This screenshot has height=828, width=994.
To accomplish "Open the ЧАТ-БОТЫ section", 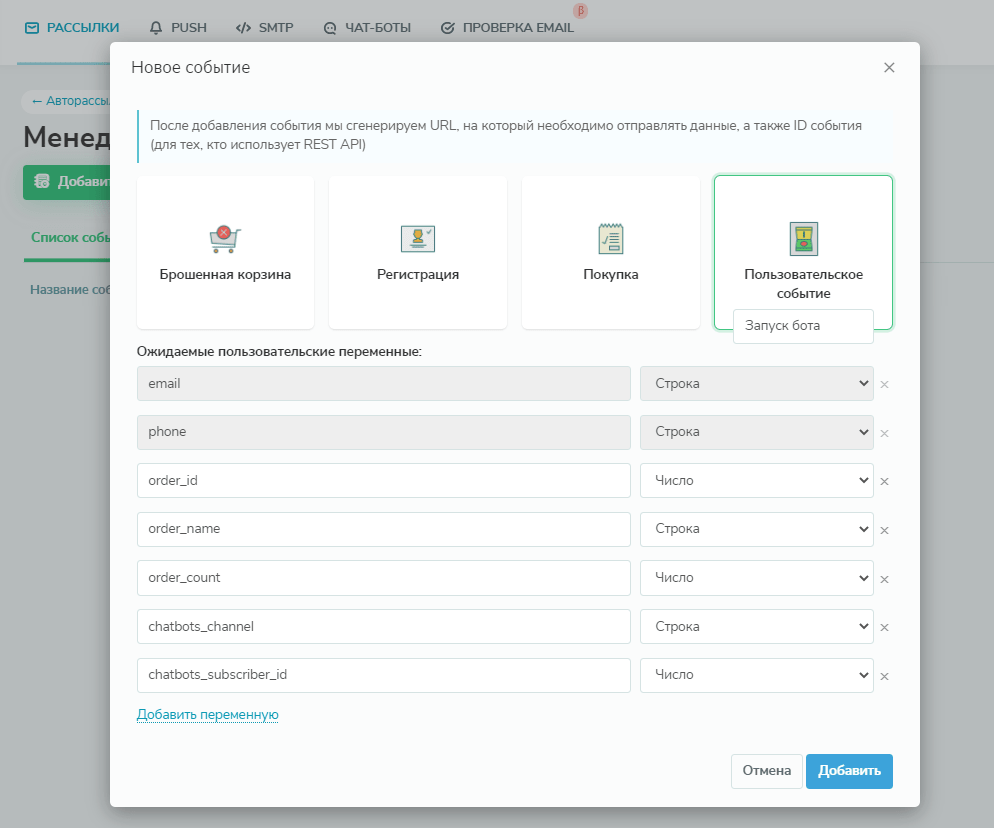I will pos(367,28).
